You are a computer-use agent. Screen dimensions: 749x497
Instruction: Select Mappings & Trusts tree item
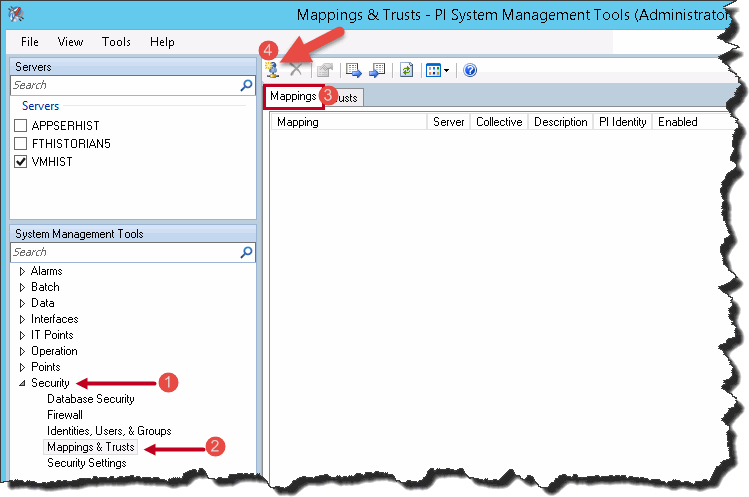[91, 447]
